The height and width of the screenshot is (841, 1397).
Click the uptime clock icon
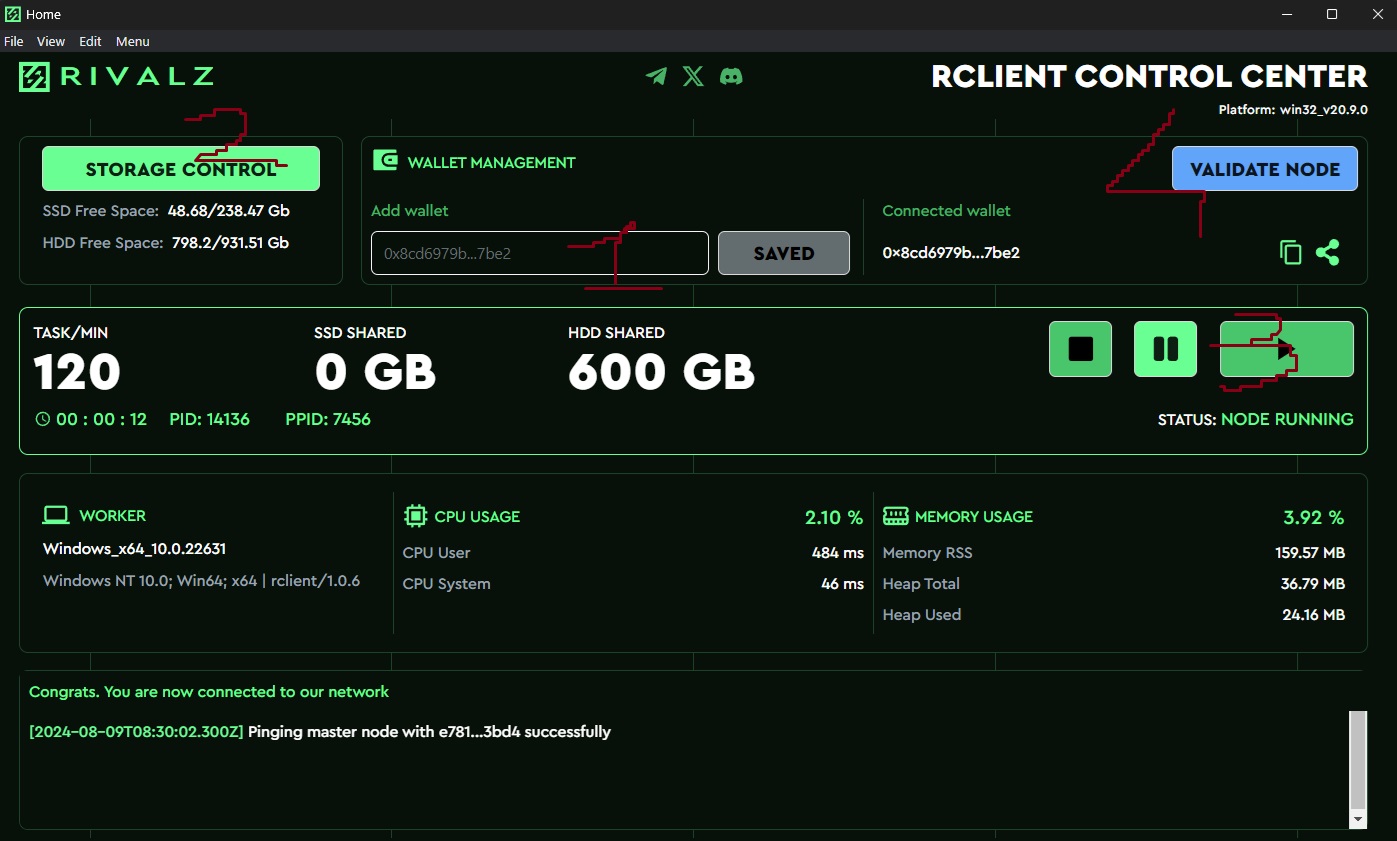tap(42, 419)
